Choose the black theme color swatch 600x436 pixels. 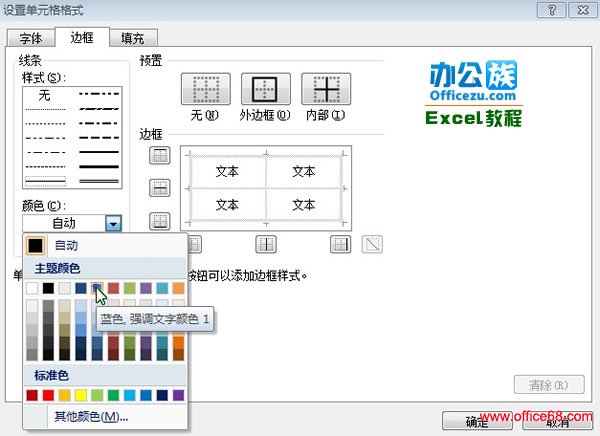tap(49, 288)
